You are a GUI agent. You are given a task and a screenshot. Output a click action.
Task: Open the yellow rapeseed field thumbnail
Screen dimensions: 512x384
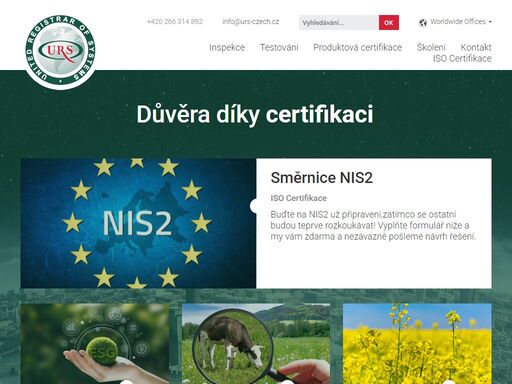(x=417, y=344)
